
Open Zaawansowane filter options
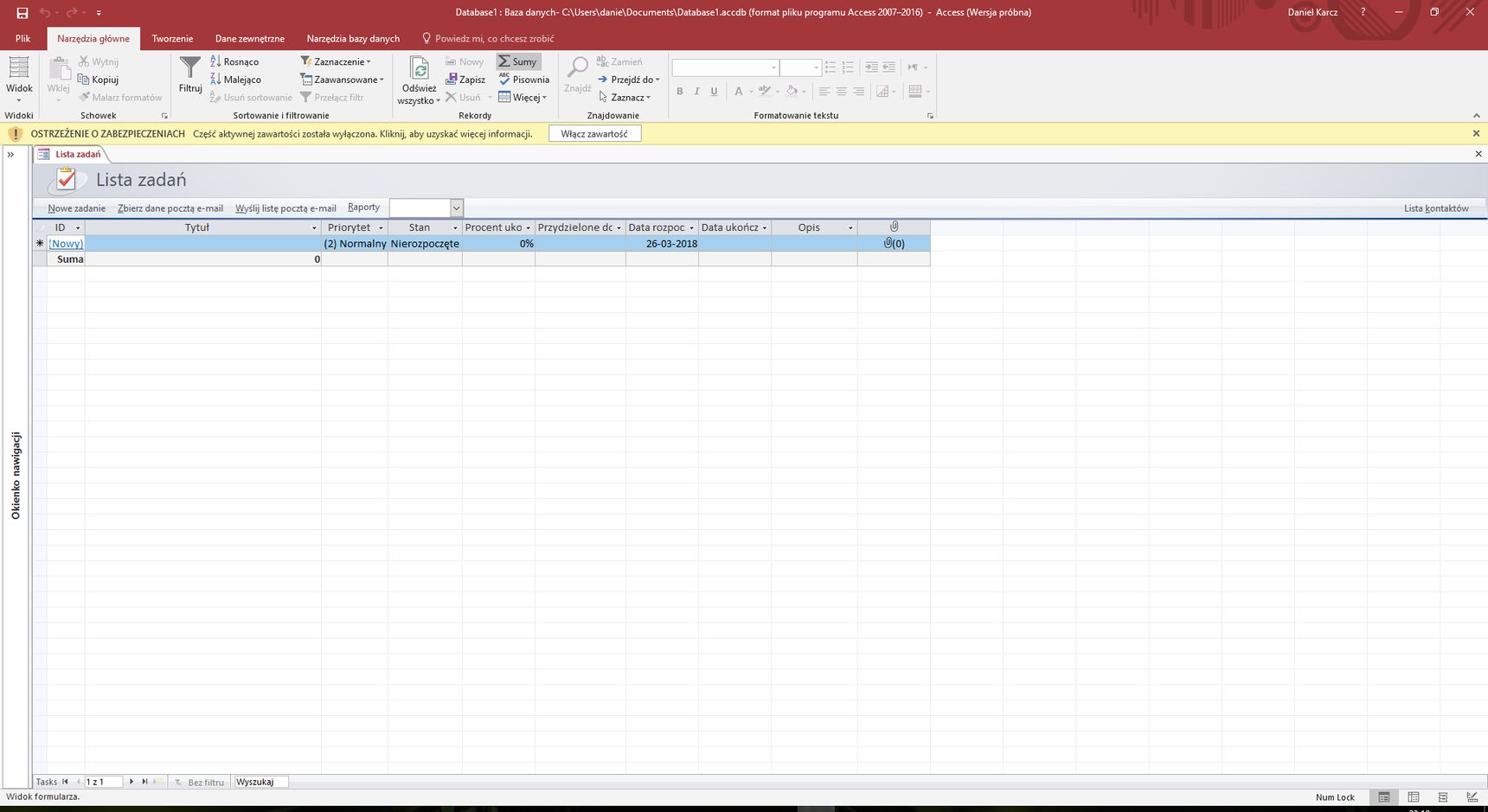pos(342,80)
